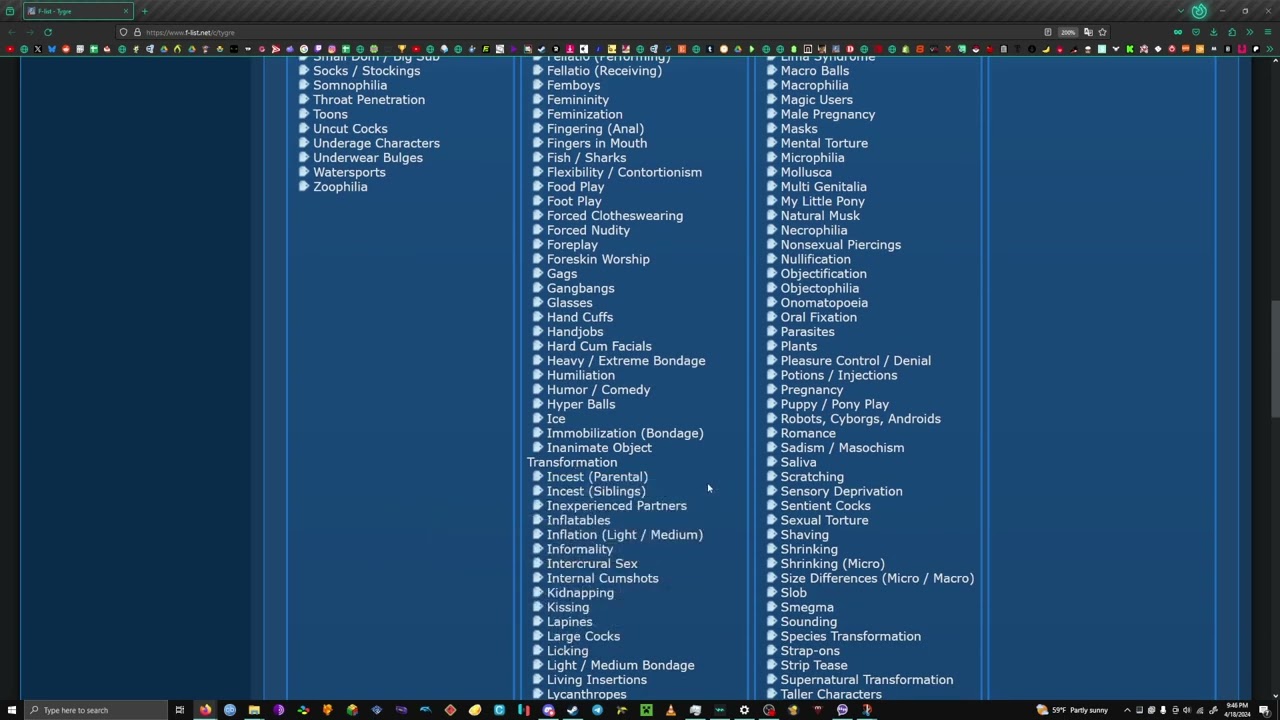Open the Windows notification center
The width and height of the screenshot is (1280, 720).
(1264, 710)
